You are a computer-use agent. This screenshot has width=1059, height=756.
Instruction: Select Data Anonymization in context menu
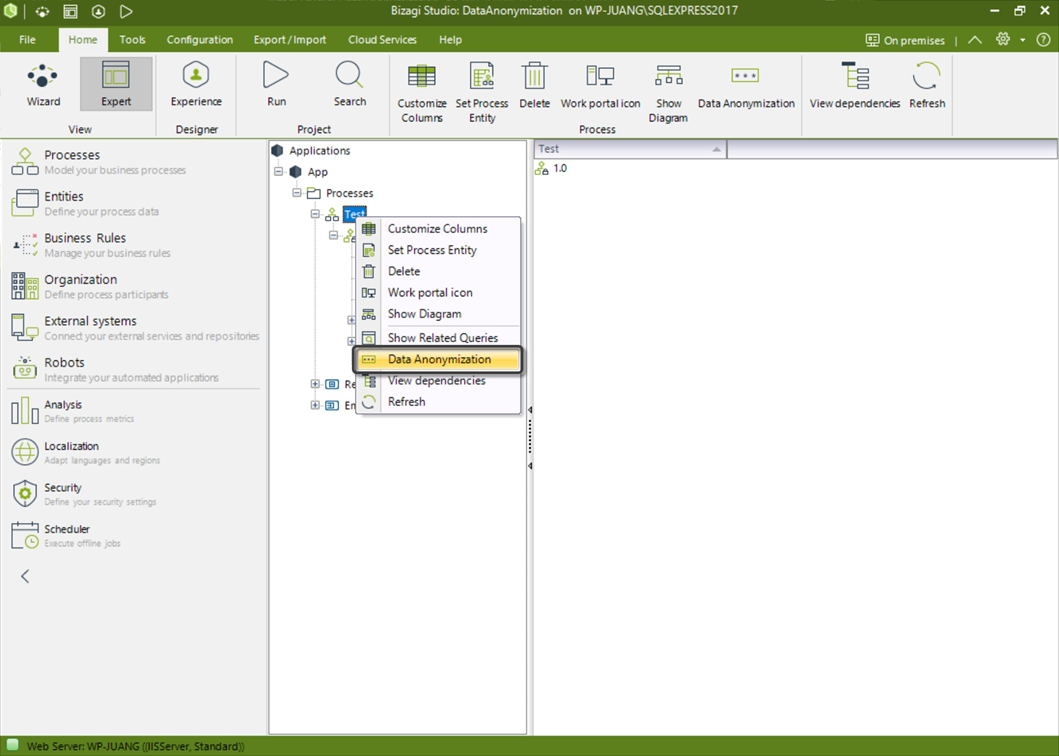click(x=438, y=359)
